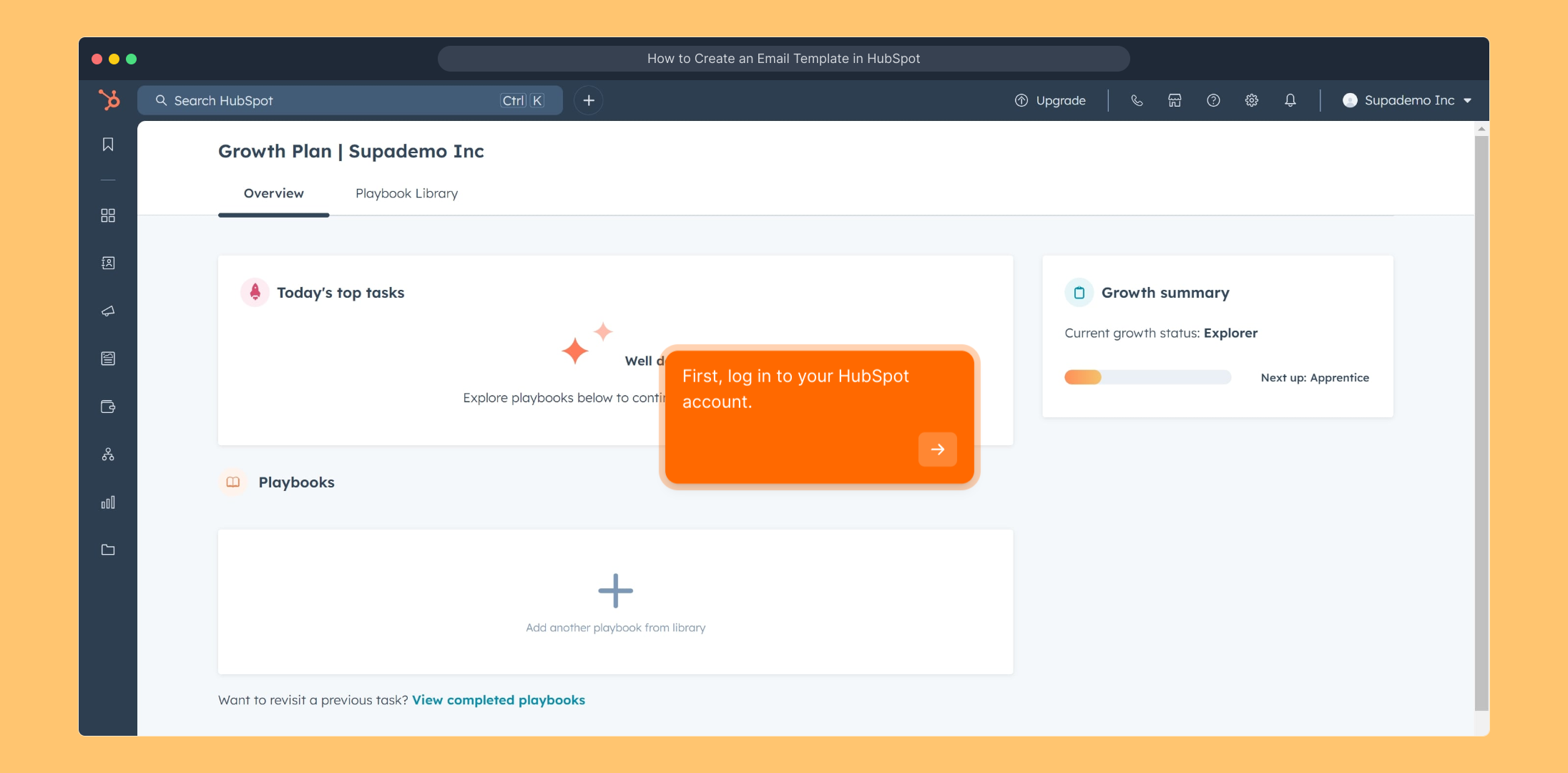Open the Automation workflows sidebar icon
Screen dimensions: 1568x773
[108, 454]
